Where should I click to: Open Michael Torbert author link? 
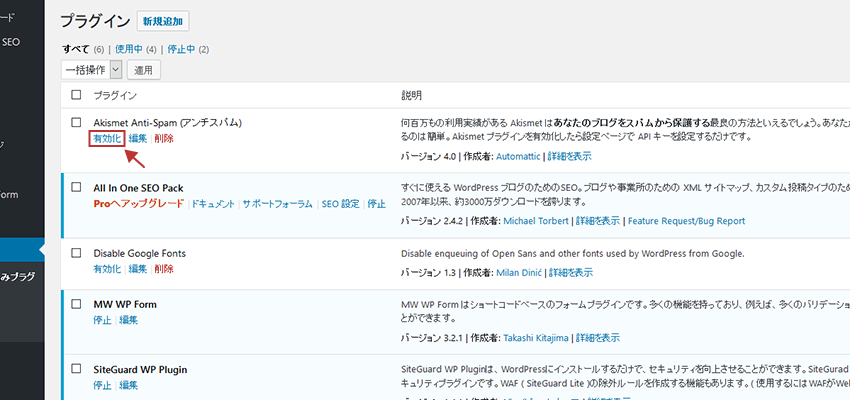(x=536, y=221)
